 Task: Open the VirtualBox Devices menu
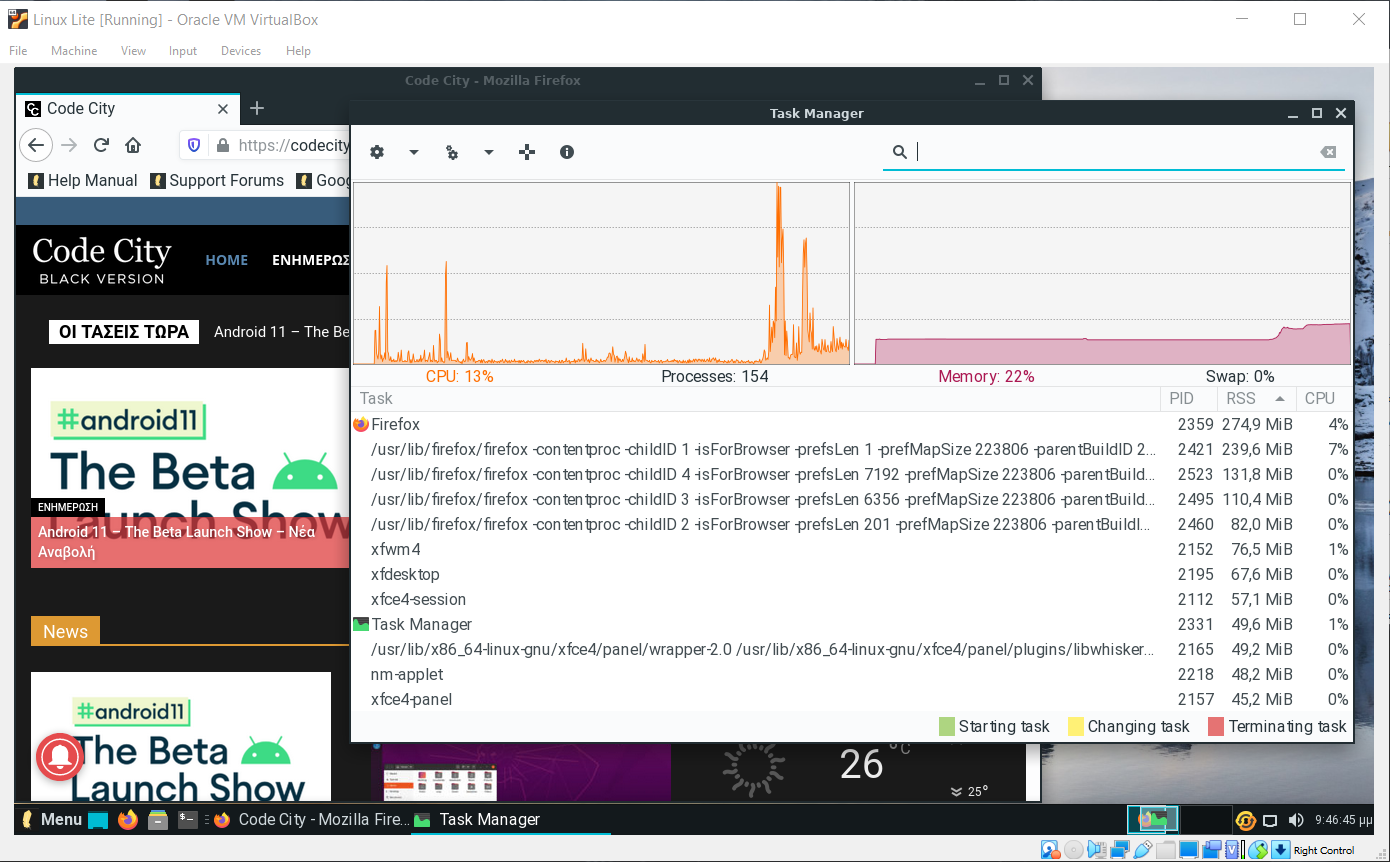241,51
